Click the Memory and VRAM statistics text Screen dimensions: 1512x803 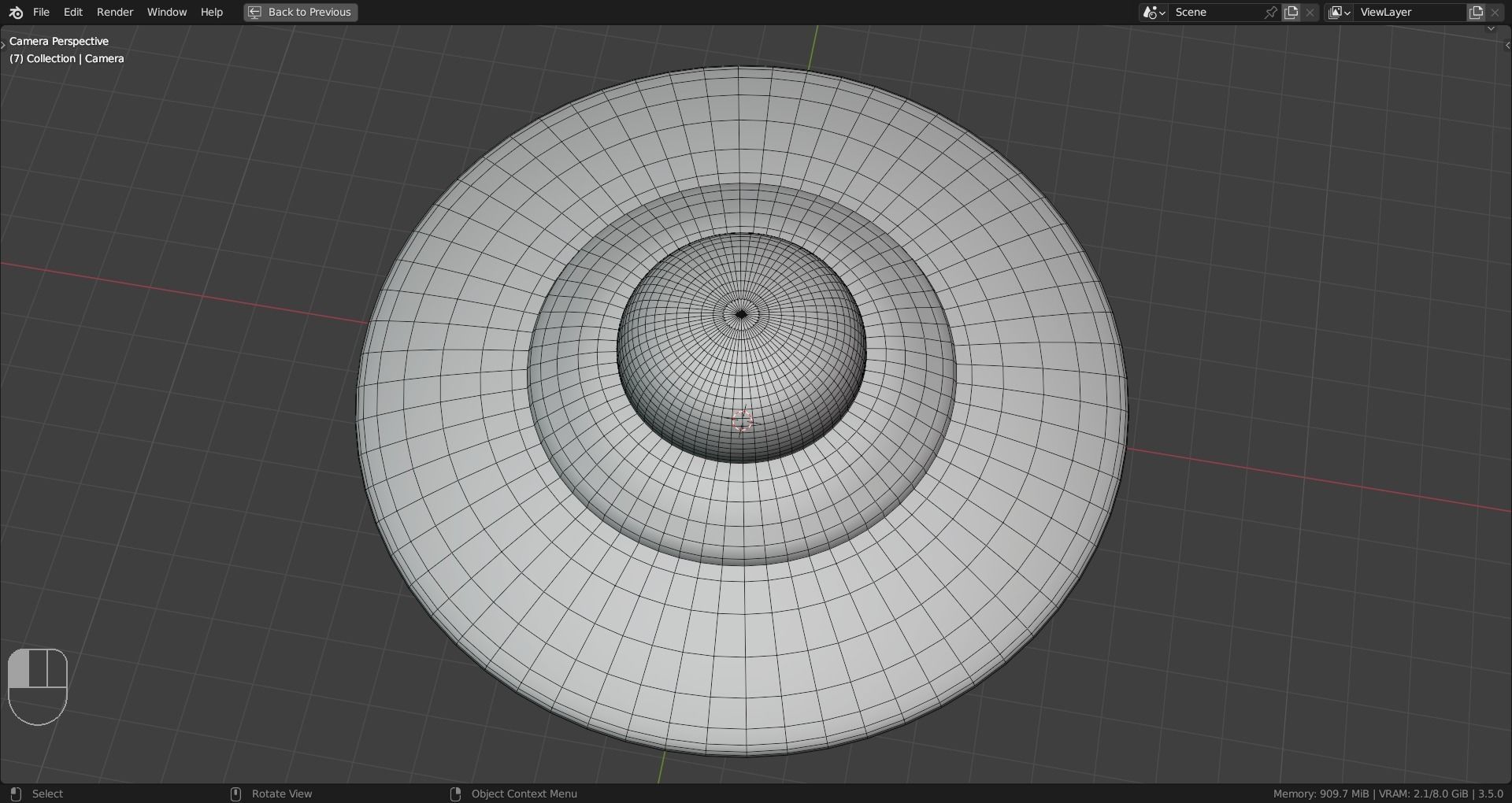tap(1388, 794)
